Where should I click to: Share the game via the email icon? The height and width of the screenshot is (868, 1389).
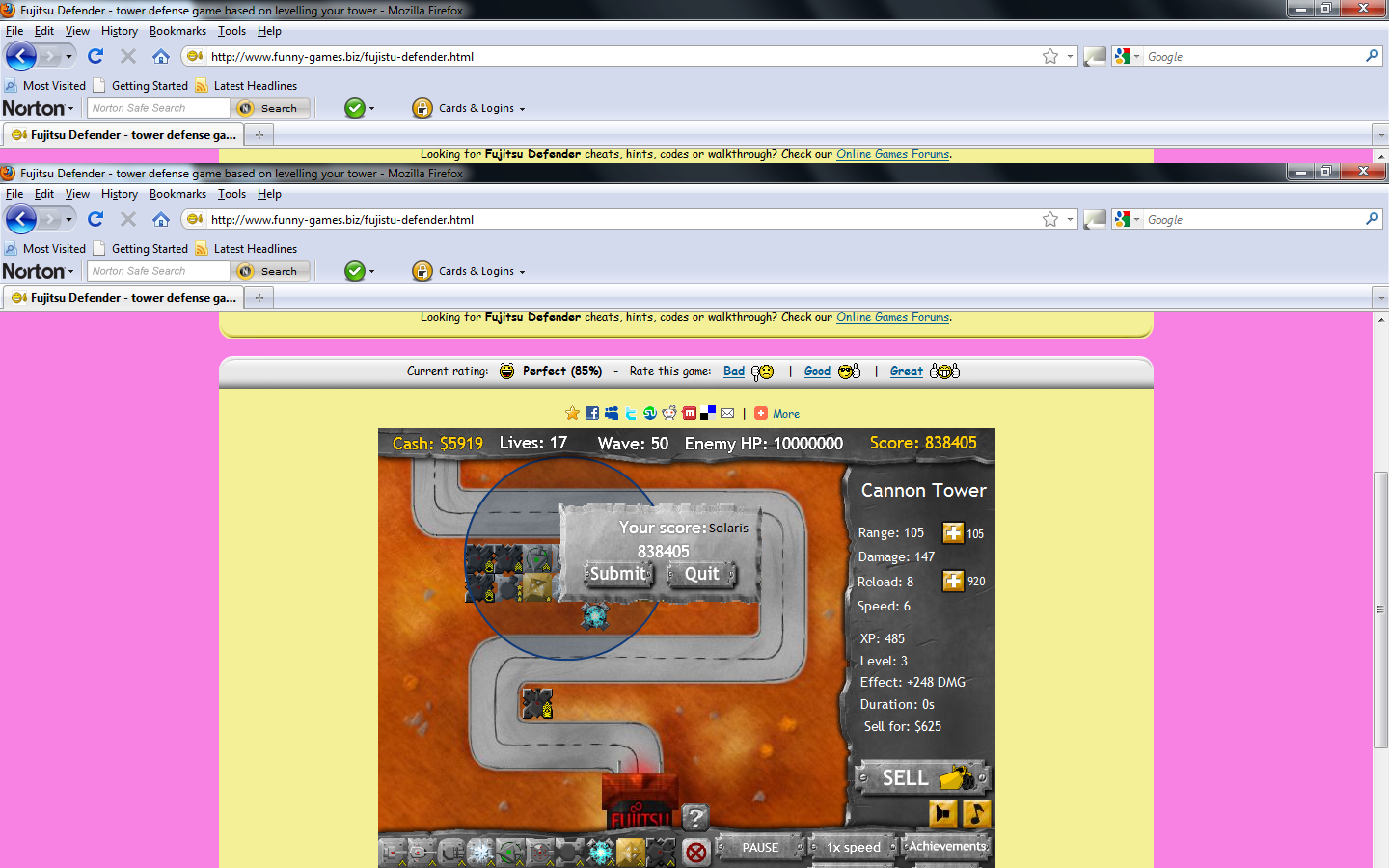pyautogui.click(x=727, y=413)
